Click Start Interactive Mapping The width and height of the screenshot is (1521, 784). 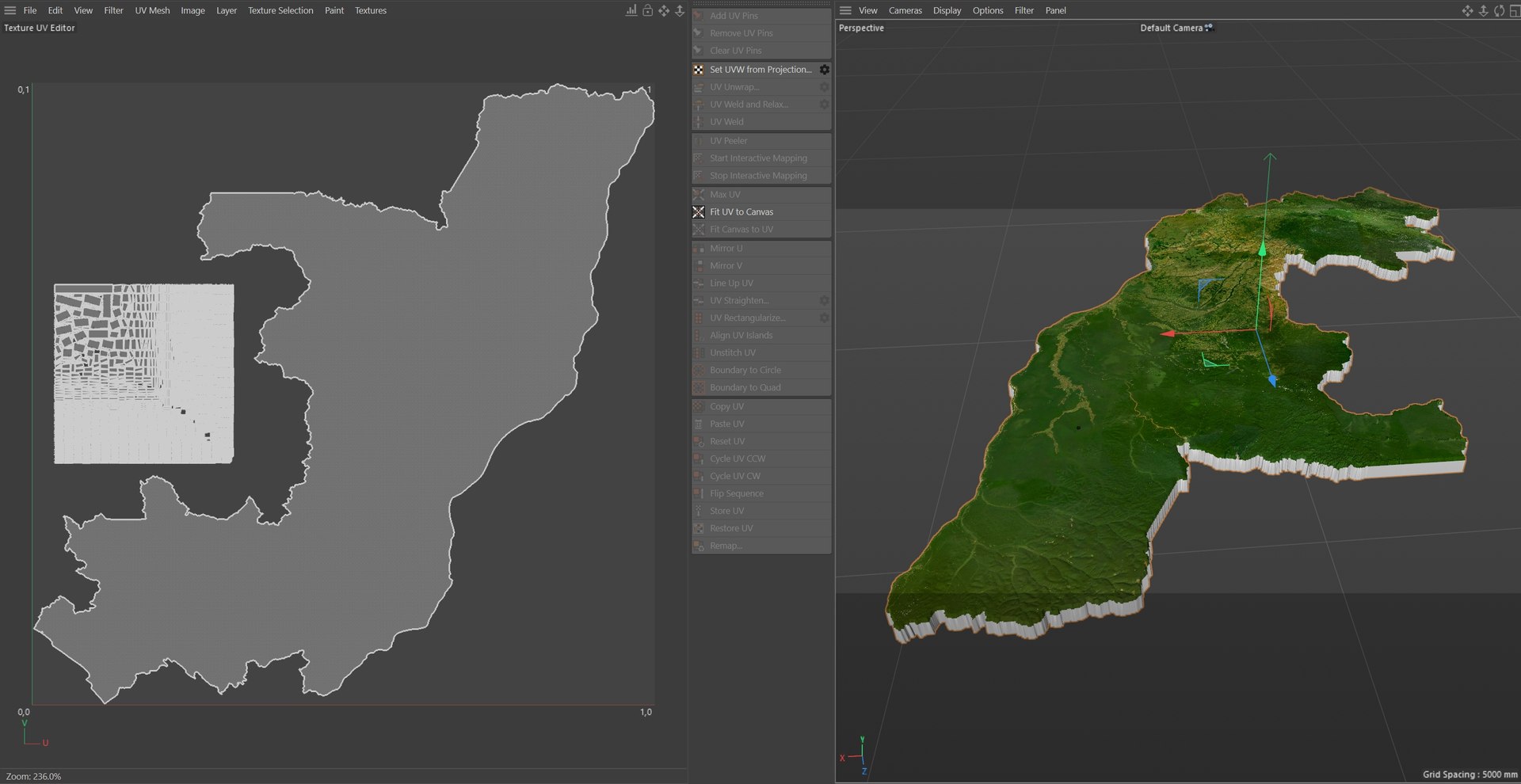coord(761,158)
